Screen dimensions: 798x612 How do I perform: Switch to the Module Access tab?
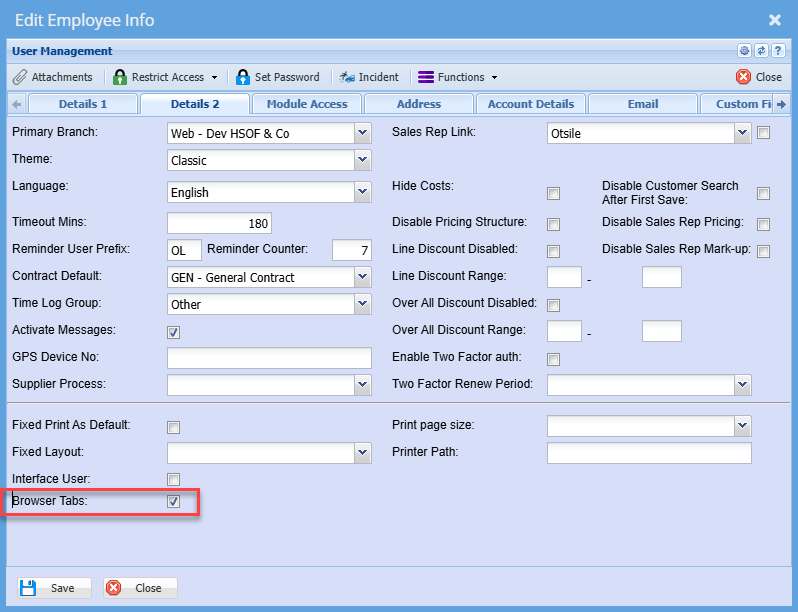click(x=307, y=104)
